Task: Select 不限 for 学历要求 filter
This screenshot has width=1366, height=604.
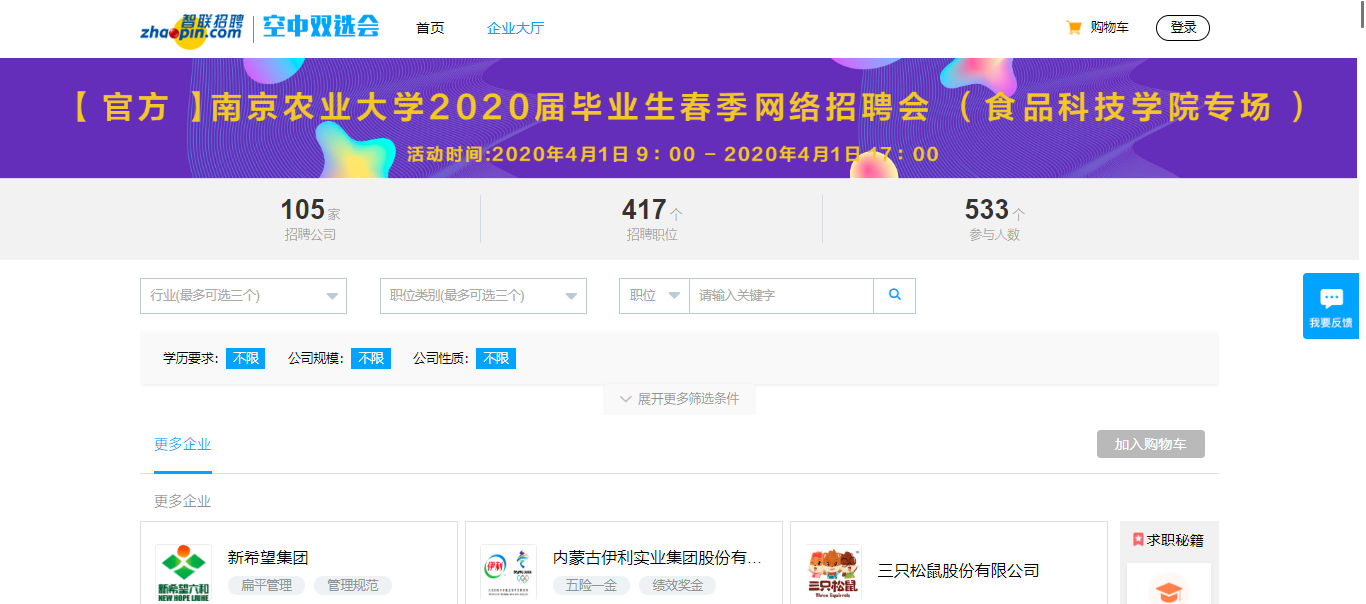Action: click(245, 358)
